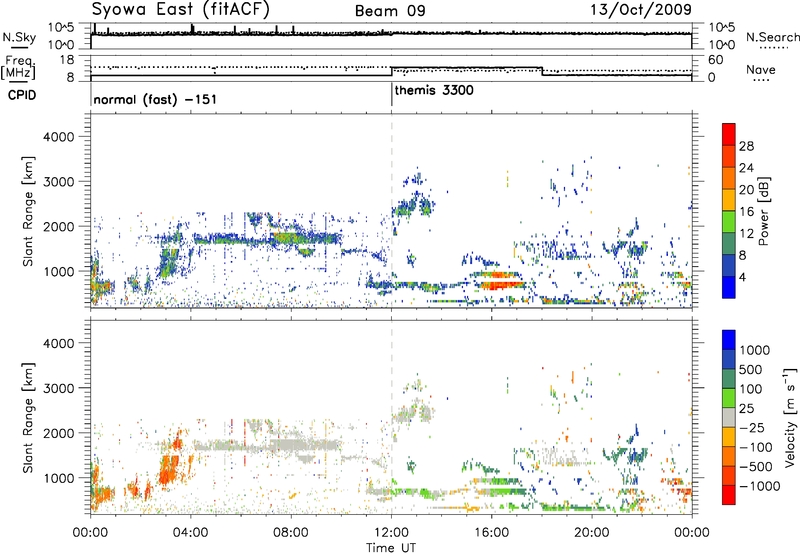This screenshot has height=554, width=800.
Task: Click the dashed 12:00 line in the power panel
Action: (x=391, y=210)
